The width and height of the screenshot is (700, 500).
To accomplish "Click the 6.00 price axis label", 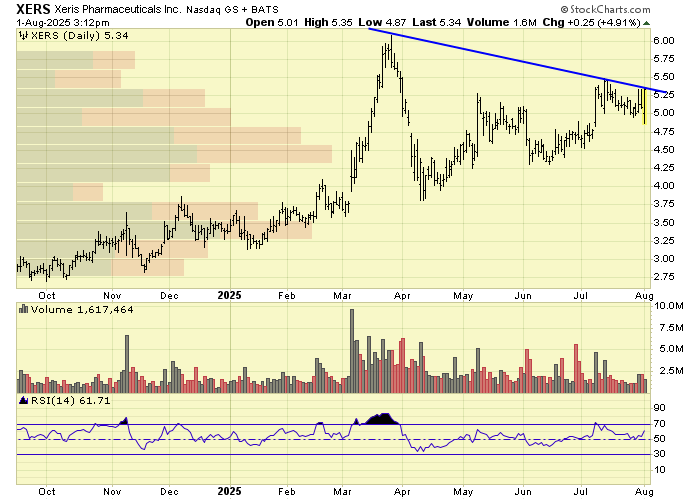I will (x=664, y=41).
